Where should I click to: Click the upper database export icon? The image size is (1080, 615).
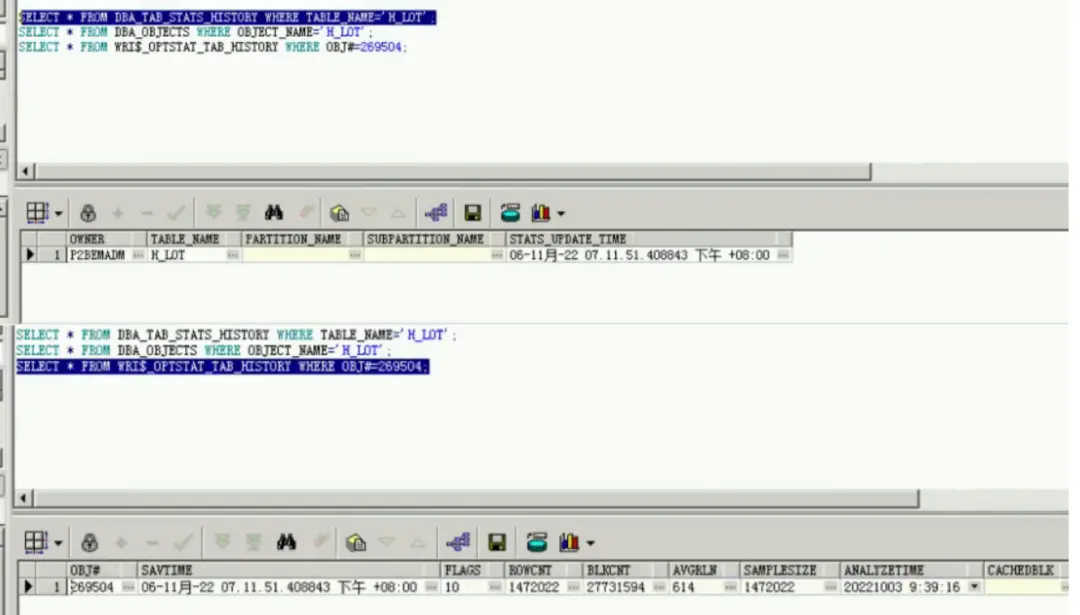click(x=510, y=213)
